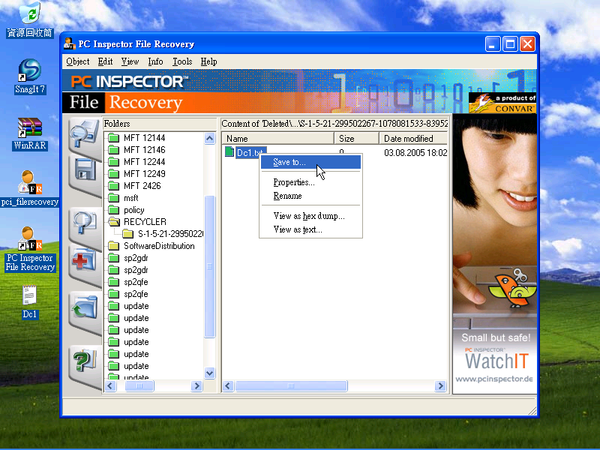
Task: Select the MFT 2426 folder
Action: point(142,186)
